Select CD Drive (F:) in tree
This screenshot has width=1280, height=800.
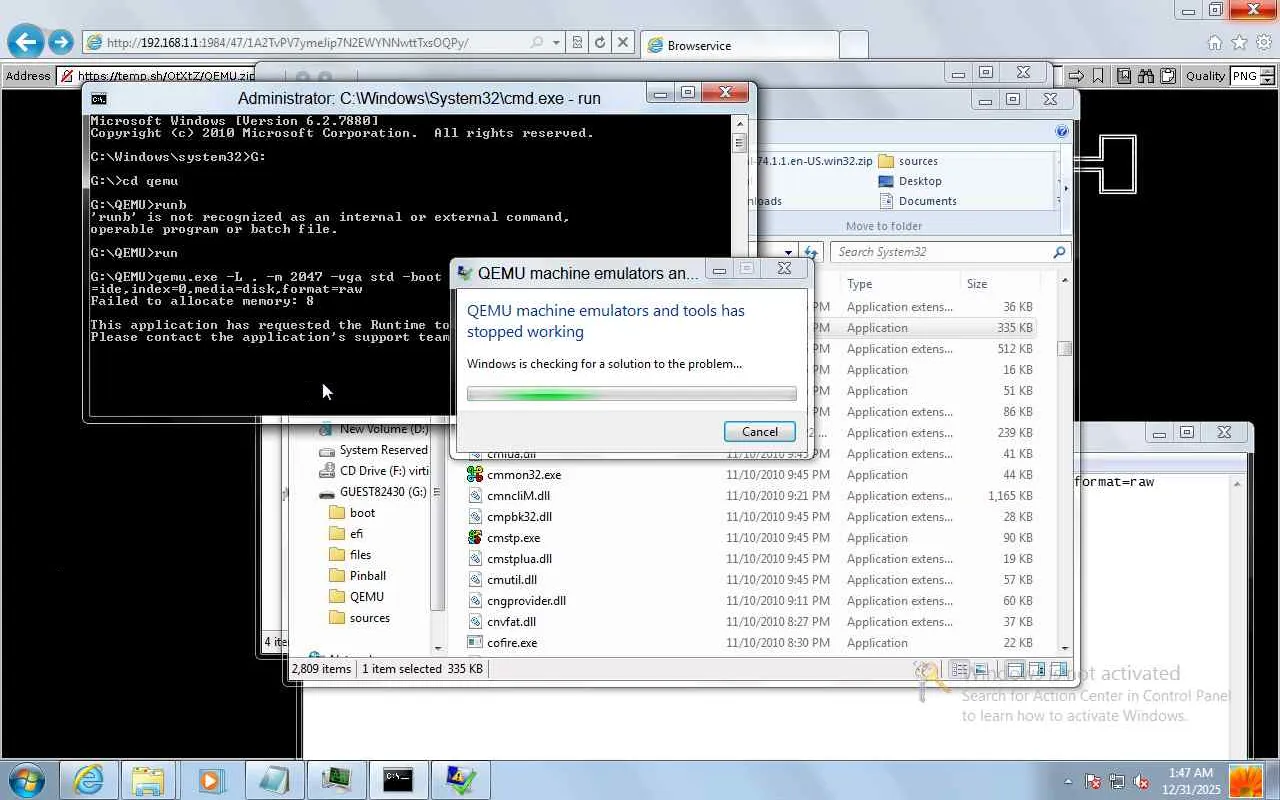point(373,471)
